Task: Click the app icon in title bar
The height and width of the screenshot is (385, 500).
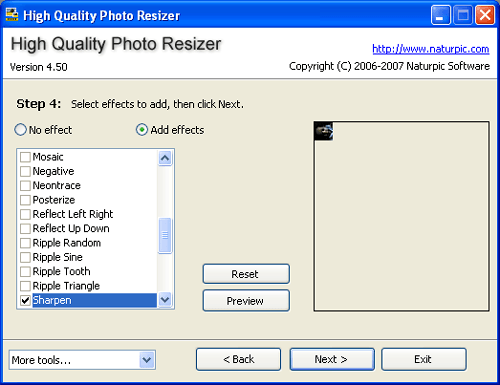Action: [12, 15]
